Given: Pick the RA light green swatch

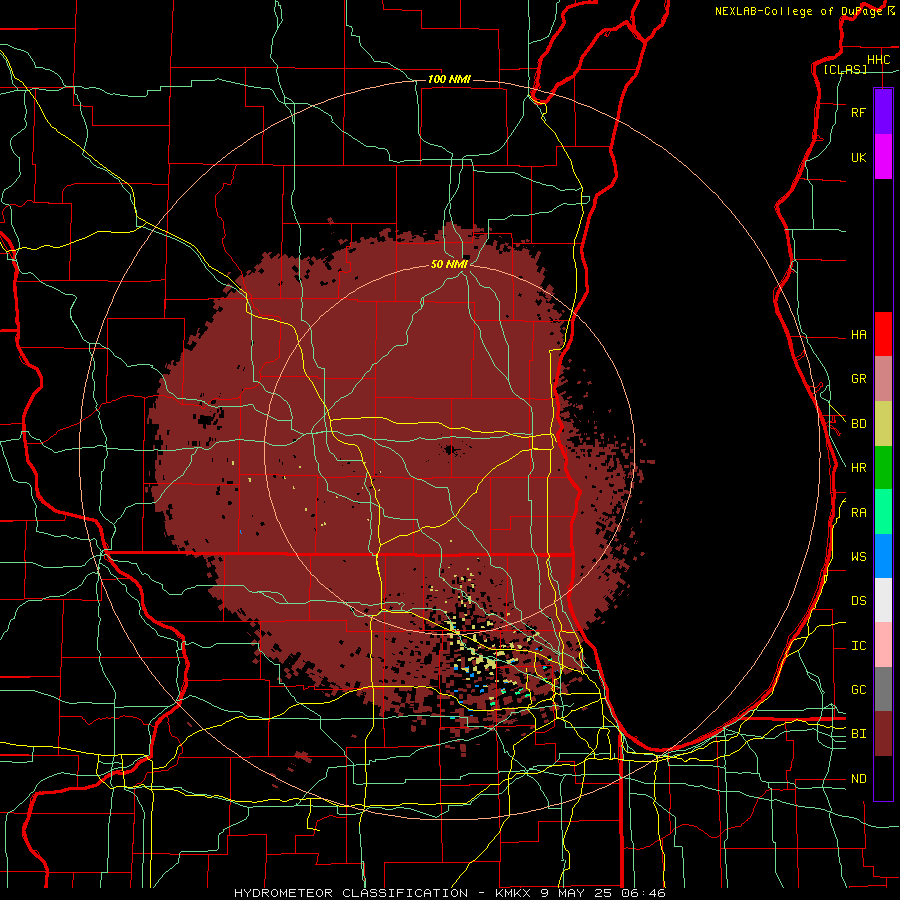Looking at the screenshot, I should [x=883, y=512].
